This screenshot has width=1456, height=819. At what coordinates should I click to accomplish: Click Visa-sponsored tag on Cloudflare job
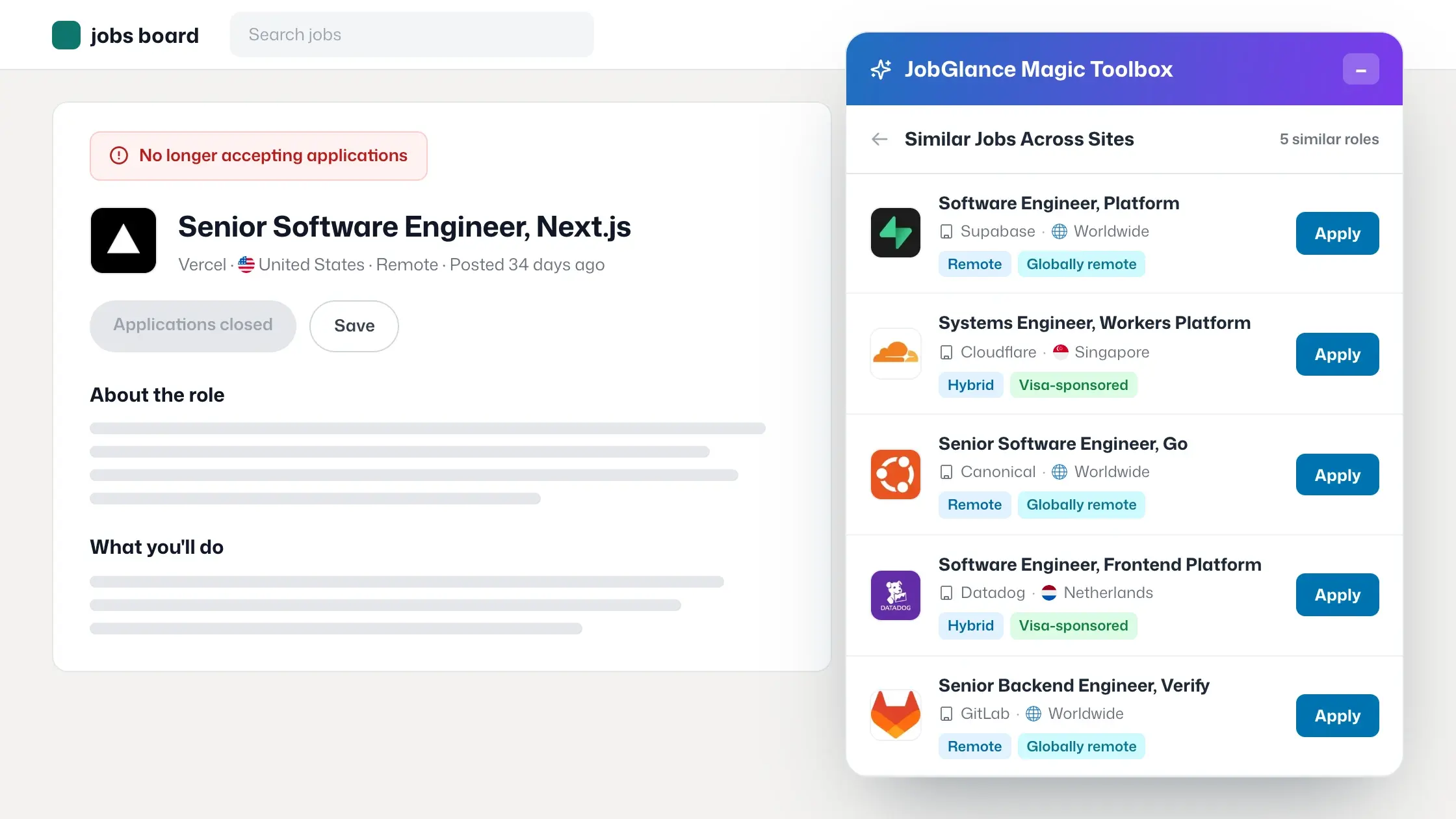1073,385
